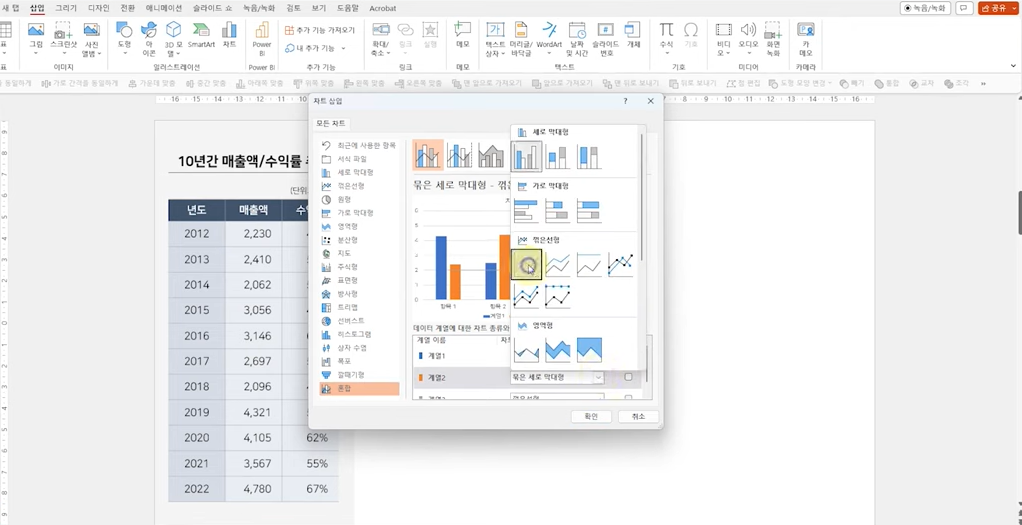The height and width of the screenshot is (525, 1022).
Task: Switch to the 애니메이션 Animations tab
Action: (164, 8)
